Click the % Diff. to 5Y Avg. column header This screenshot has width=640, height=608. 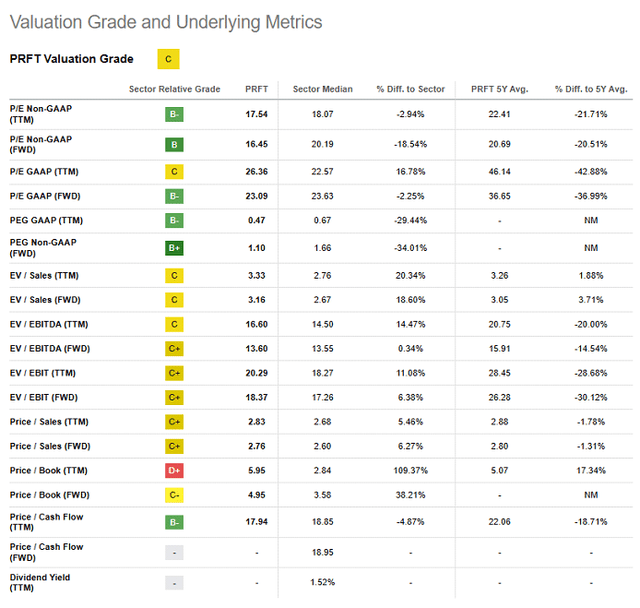coord(591,89)
